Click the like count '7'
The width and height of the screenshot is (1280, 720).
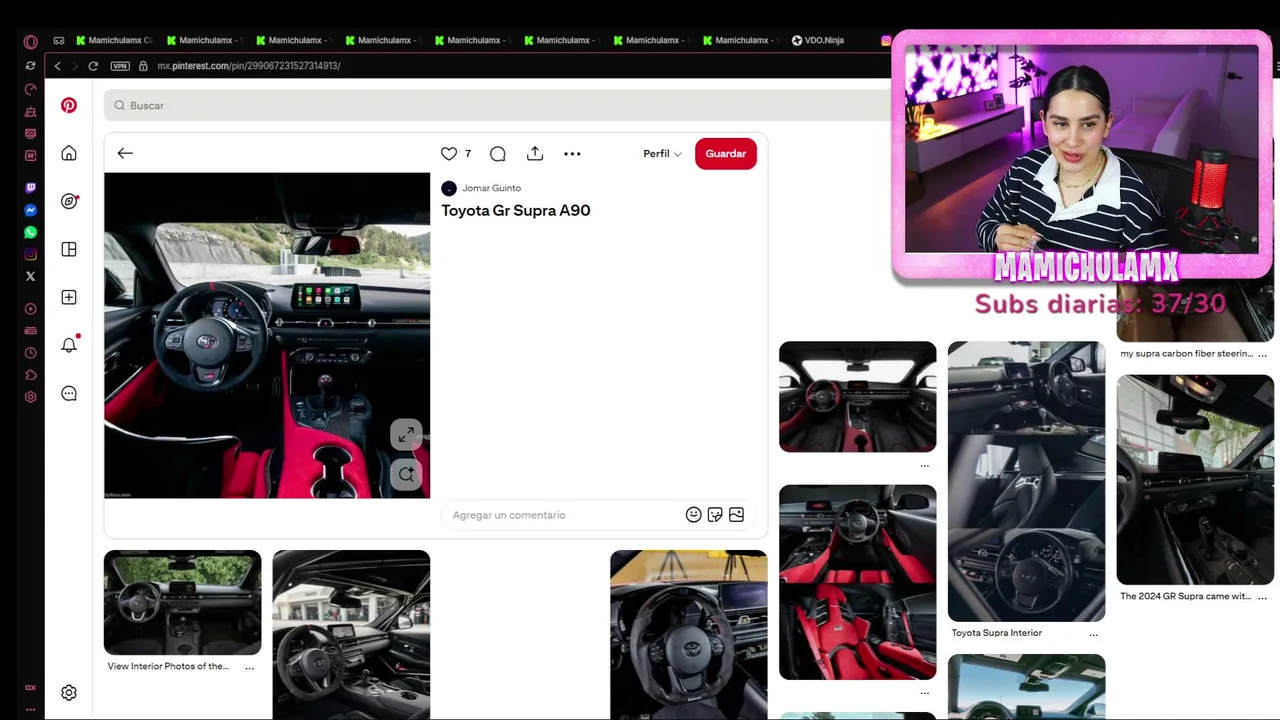pyautogui.click(x=467, y=154)
